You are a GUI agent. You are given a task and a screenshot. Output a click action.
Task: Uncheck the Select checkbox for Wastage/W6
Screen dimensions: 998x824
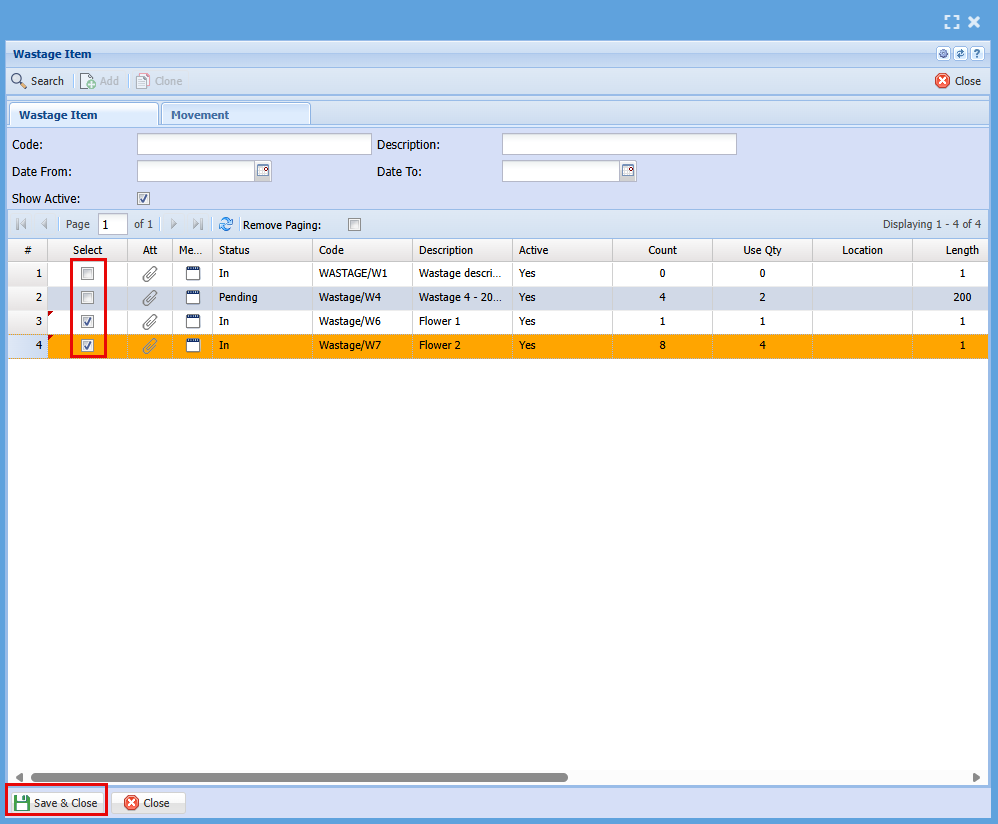point(88,321)
